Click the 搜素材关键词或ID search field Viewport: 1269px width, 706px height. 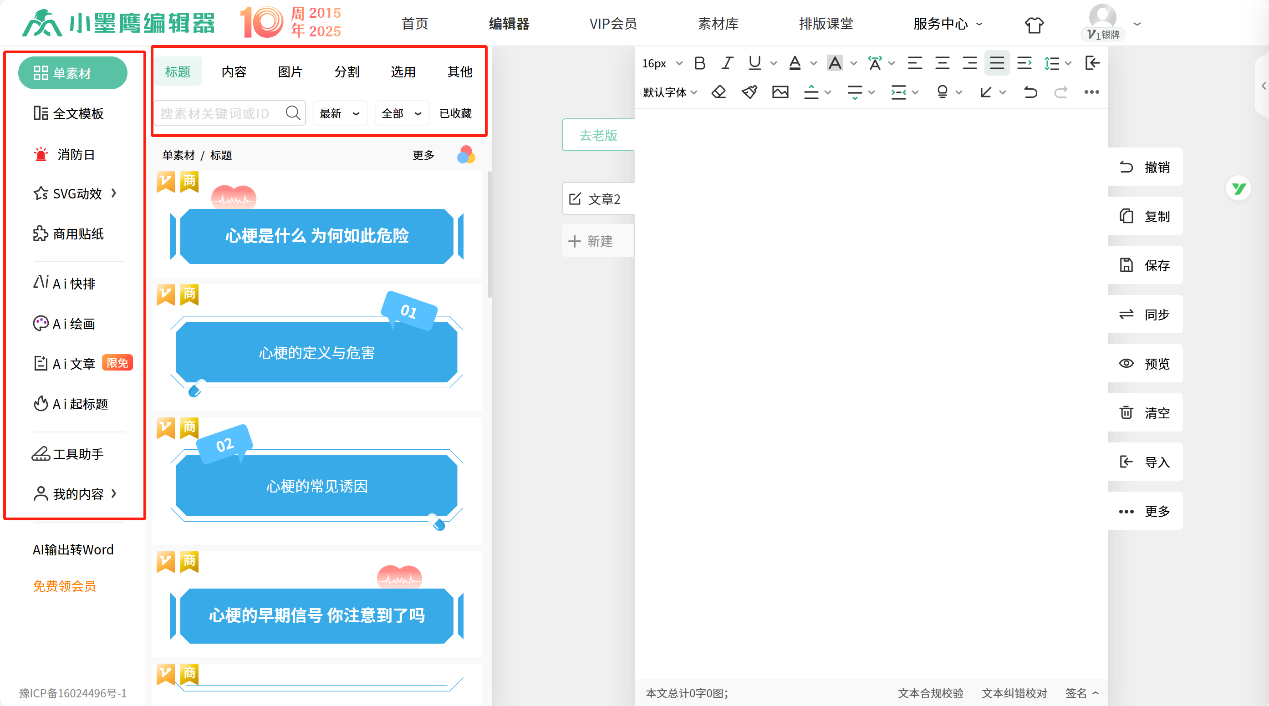point(218,113)
